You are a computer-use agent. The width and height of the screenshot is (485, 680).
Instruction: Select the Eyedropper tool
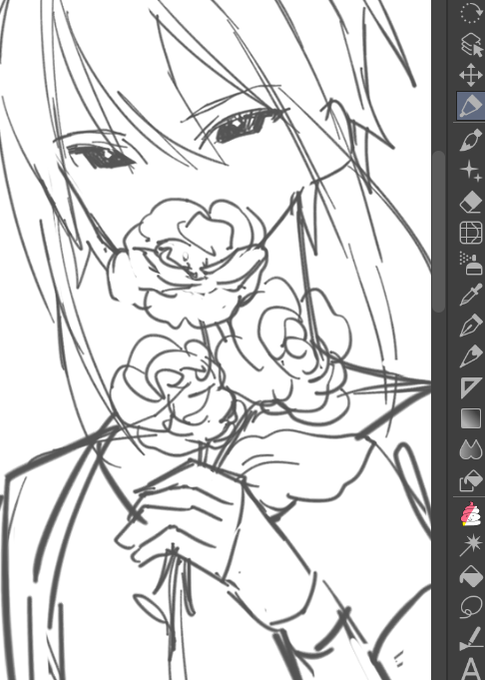click(x=470, y=294)
